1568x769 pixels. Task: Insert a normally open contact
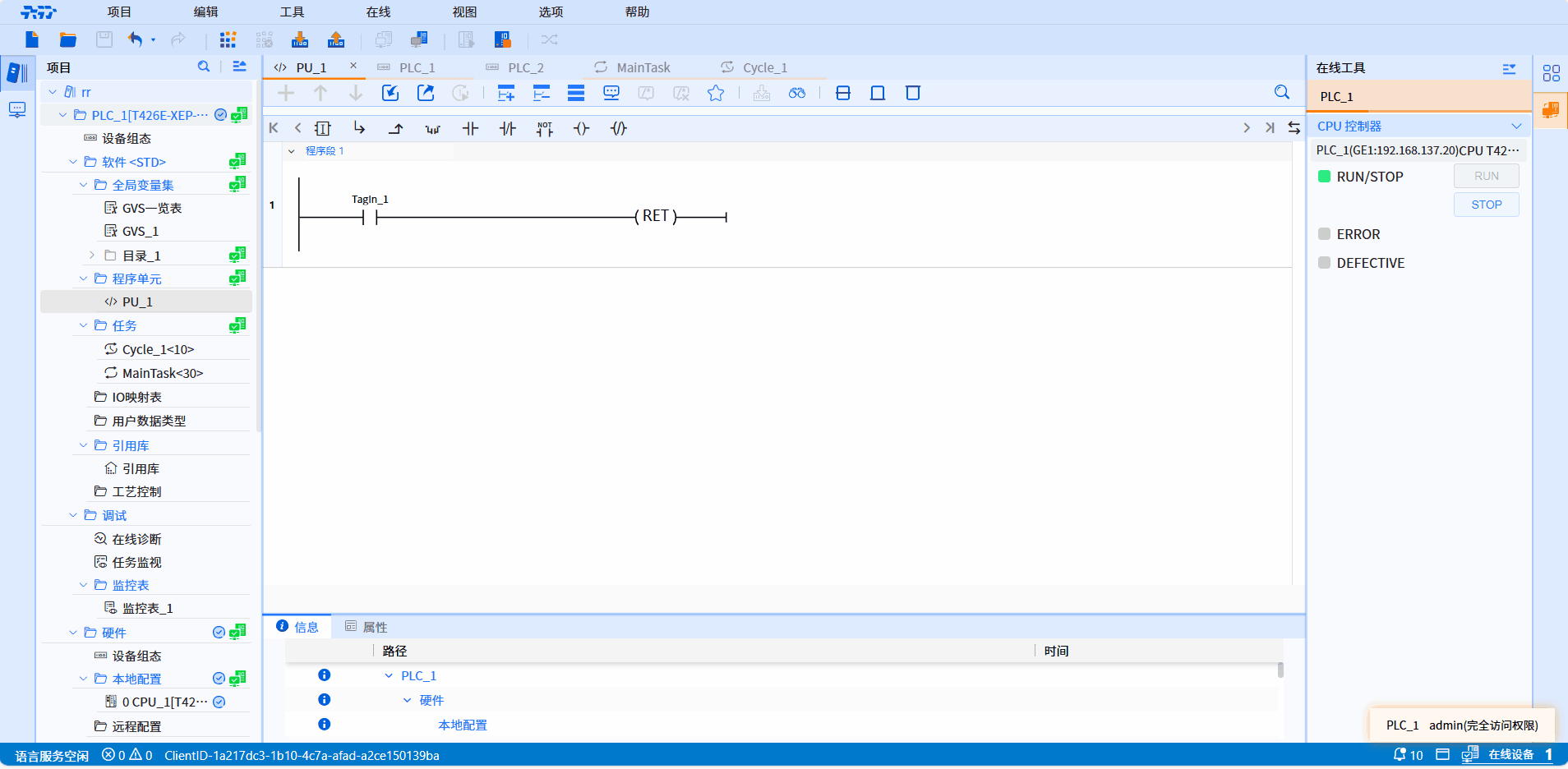click(470, 128)
